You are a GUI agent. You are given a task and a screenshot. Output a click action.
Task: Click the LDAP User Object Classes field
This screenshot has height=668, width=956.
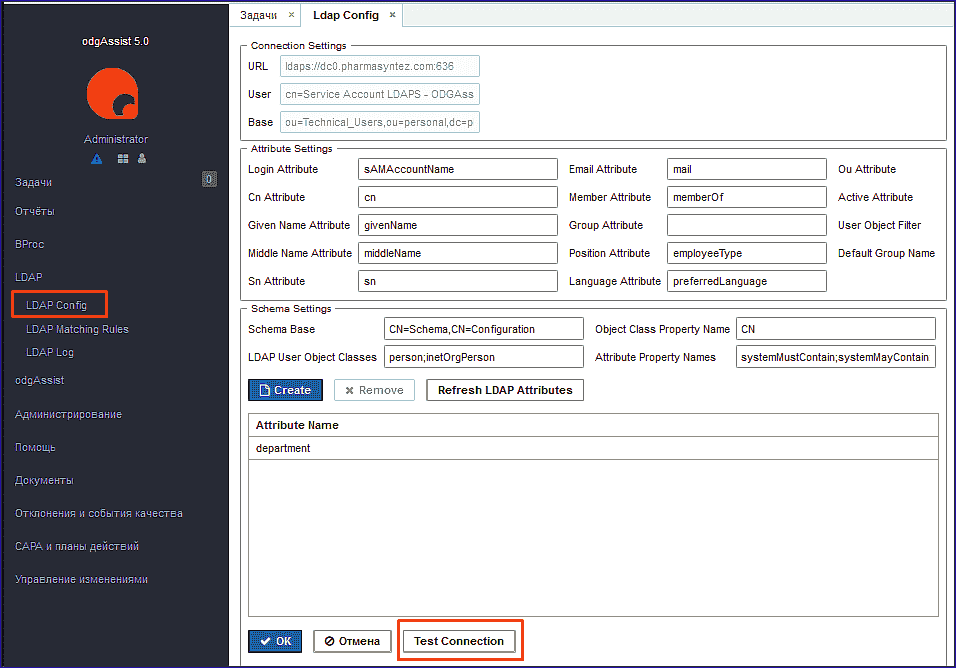click(x=483, y=357)
